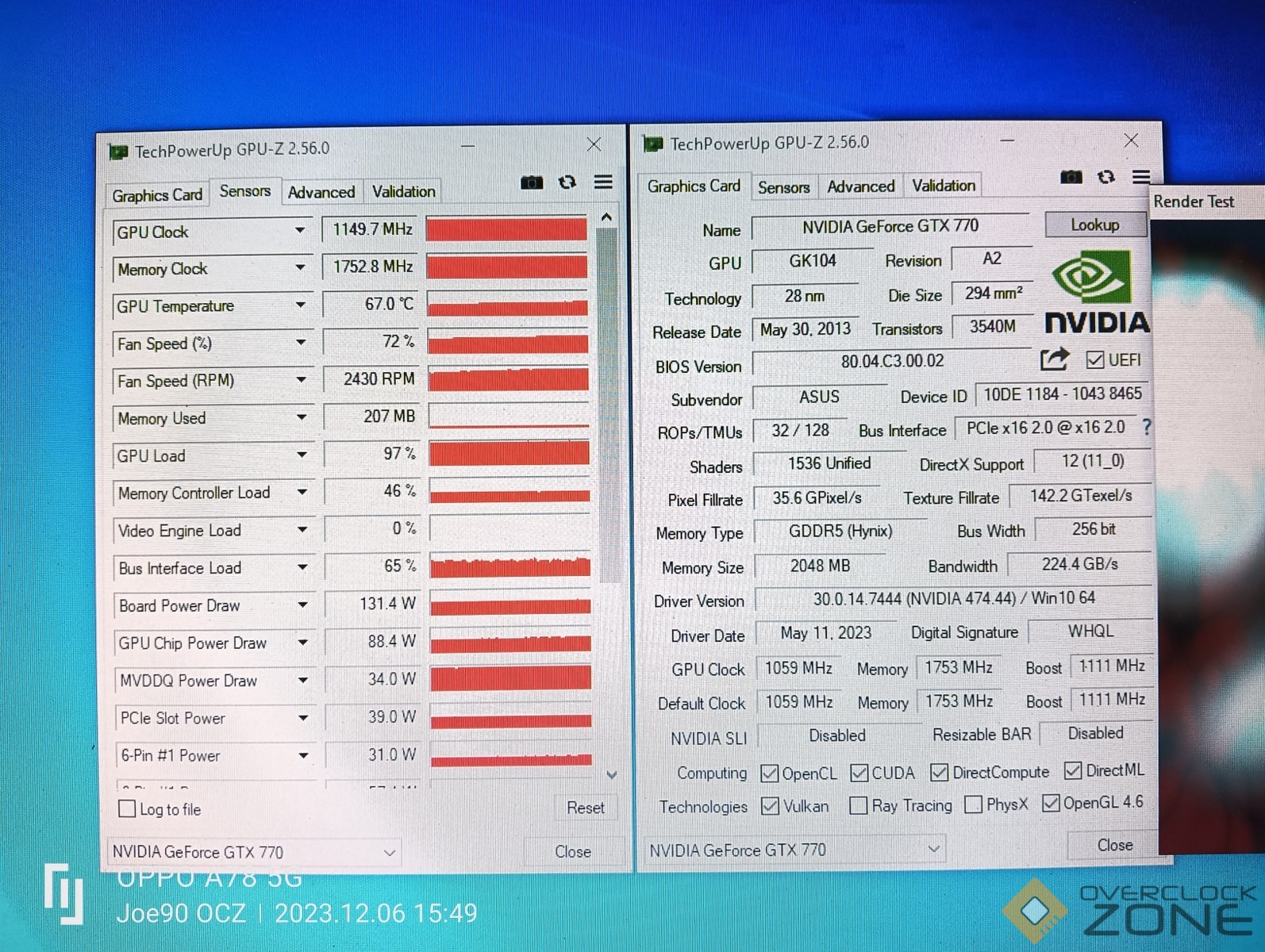Click the camera icon in the Graphics Card window

click(1071, 177)
